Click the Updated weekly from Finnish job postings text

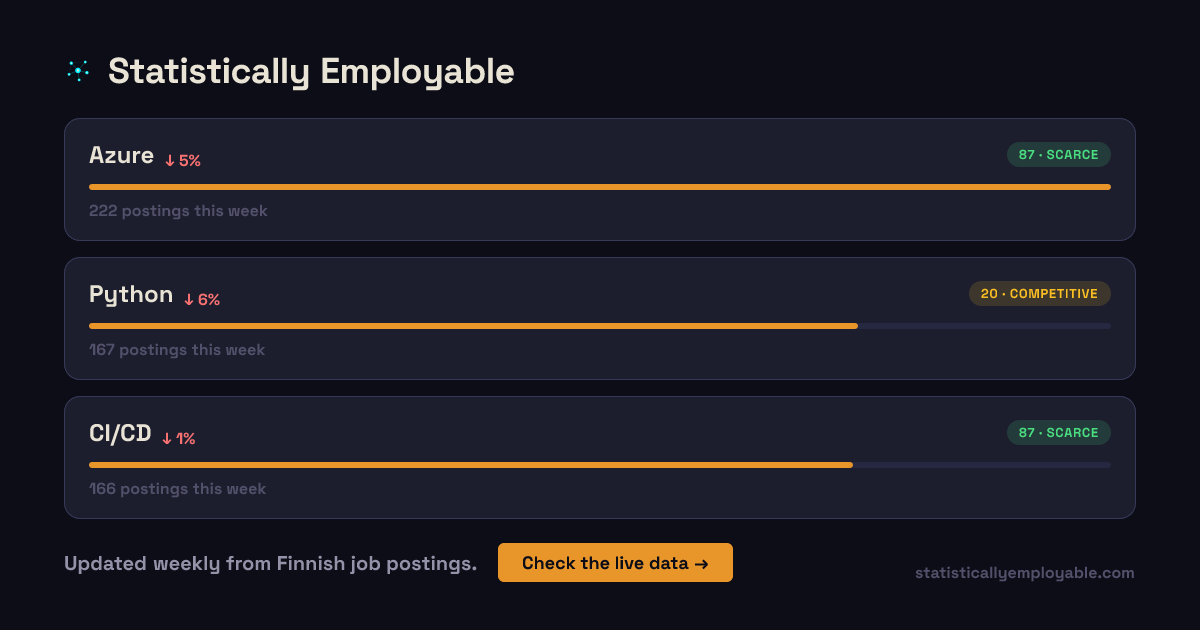point(270,563)
